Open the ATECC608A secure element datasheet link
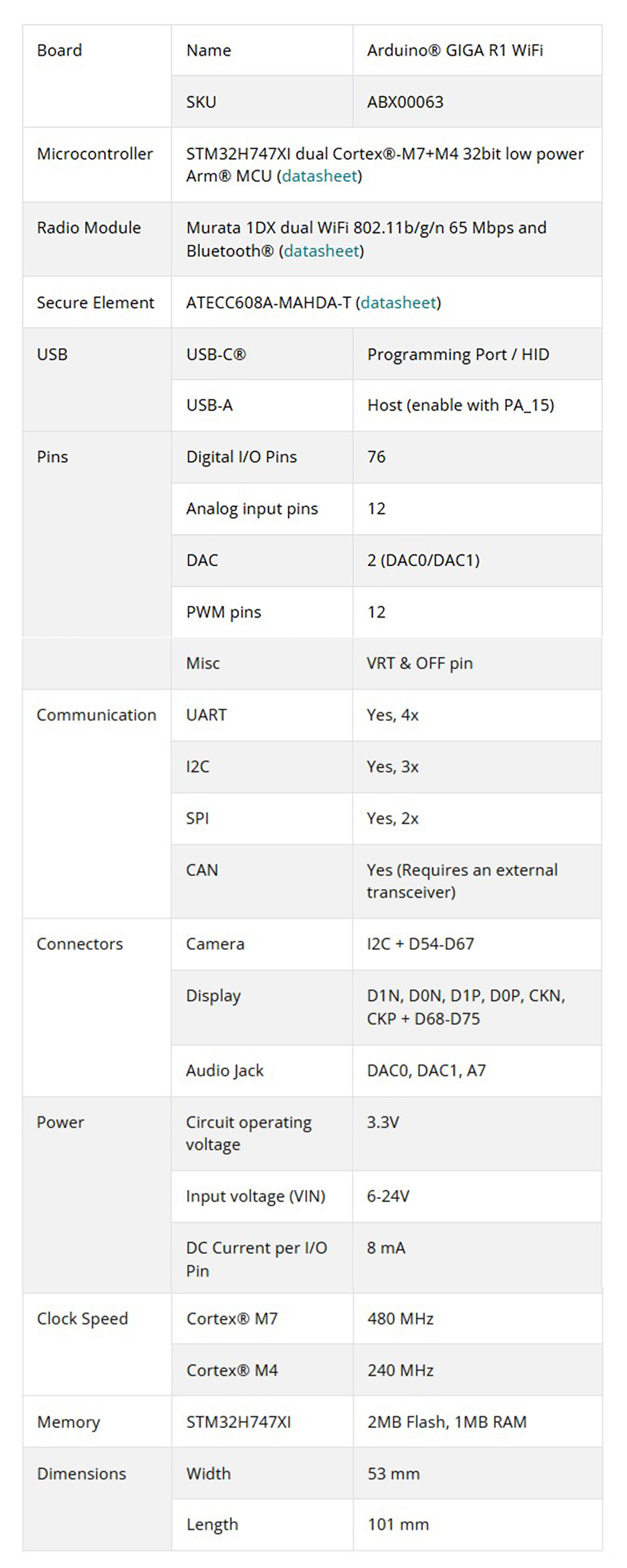Screen dimensions: 627x1568 pos(398,302)
